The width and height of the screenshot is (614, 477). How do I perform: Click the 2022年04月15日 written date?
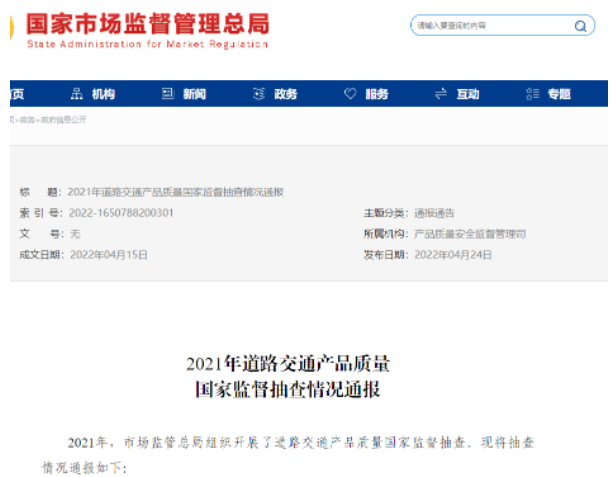point(109,255)
